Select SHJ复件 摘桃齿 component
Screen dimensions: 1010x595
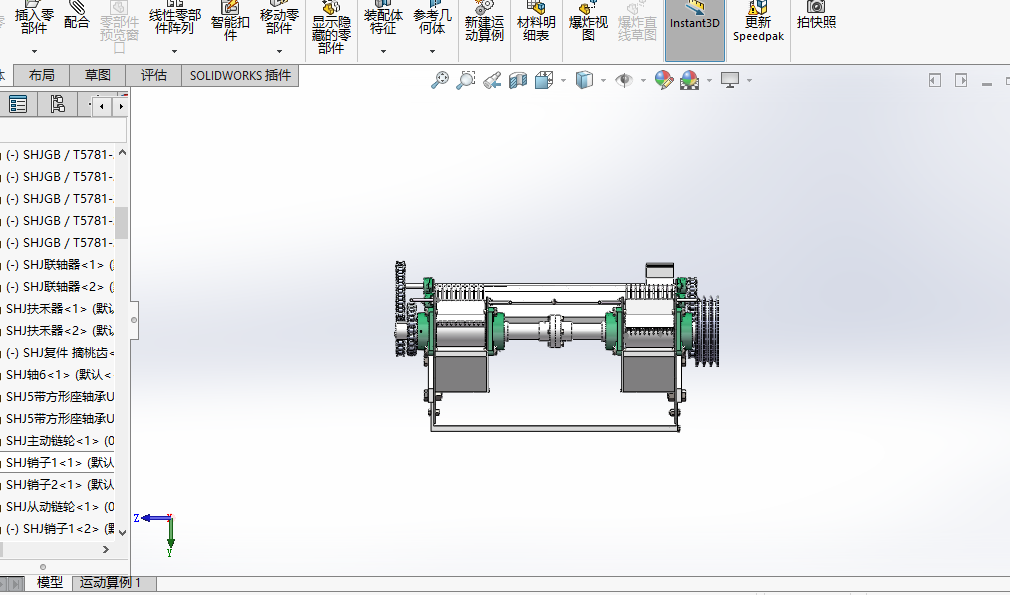point(62,353)
